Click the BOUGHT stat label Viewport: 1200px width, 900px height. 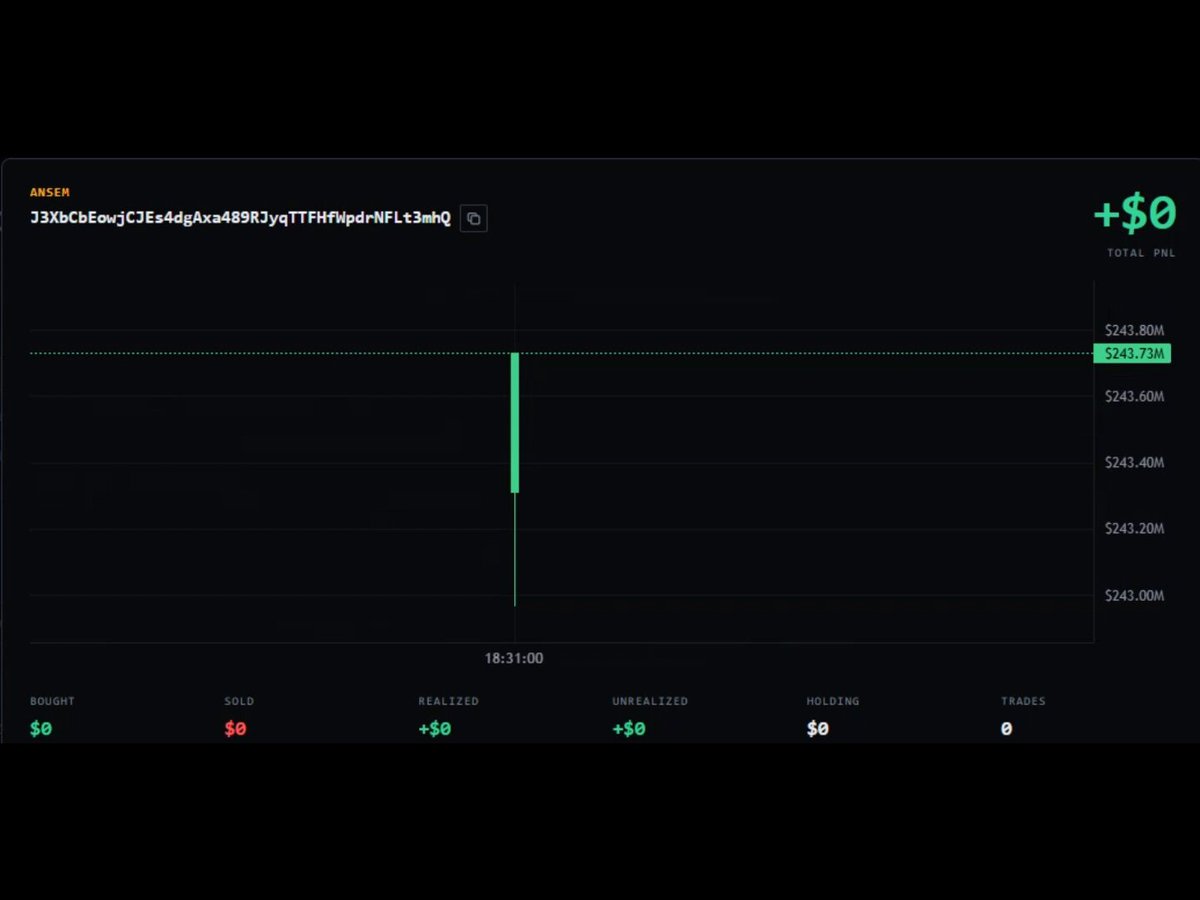coord(52,701)
